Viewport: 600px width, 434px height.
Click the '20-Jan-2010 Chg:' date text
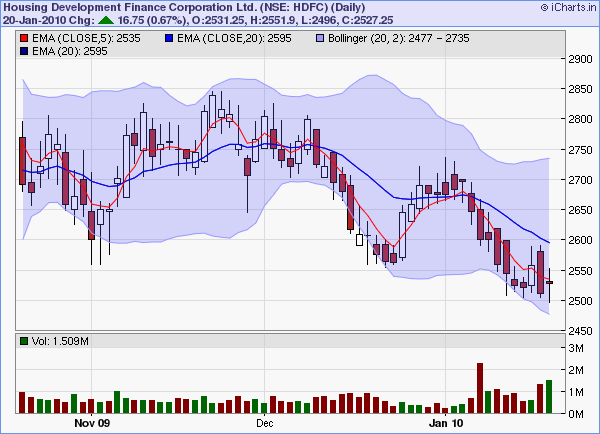49,20
